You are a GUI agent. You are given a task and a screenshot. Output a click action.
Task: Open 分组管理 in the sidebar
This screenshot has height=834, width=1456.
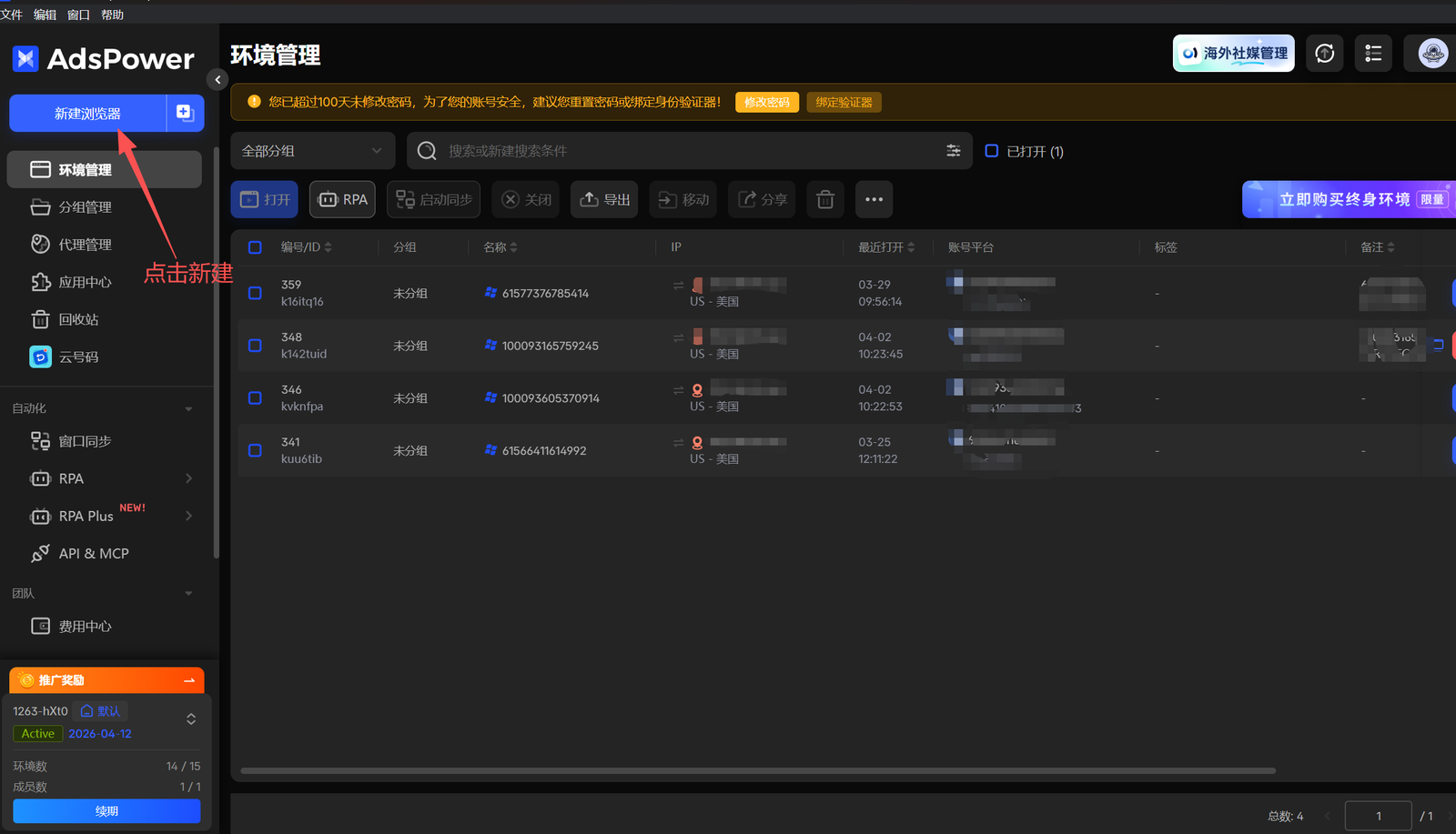[x=105, y=207]
